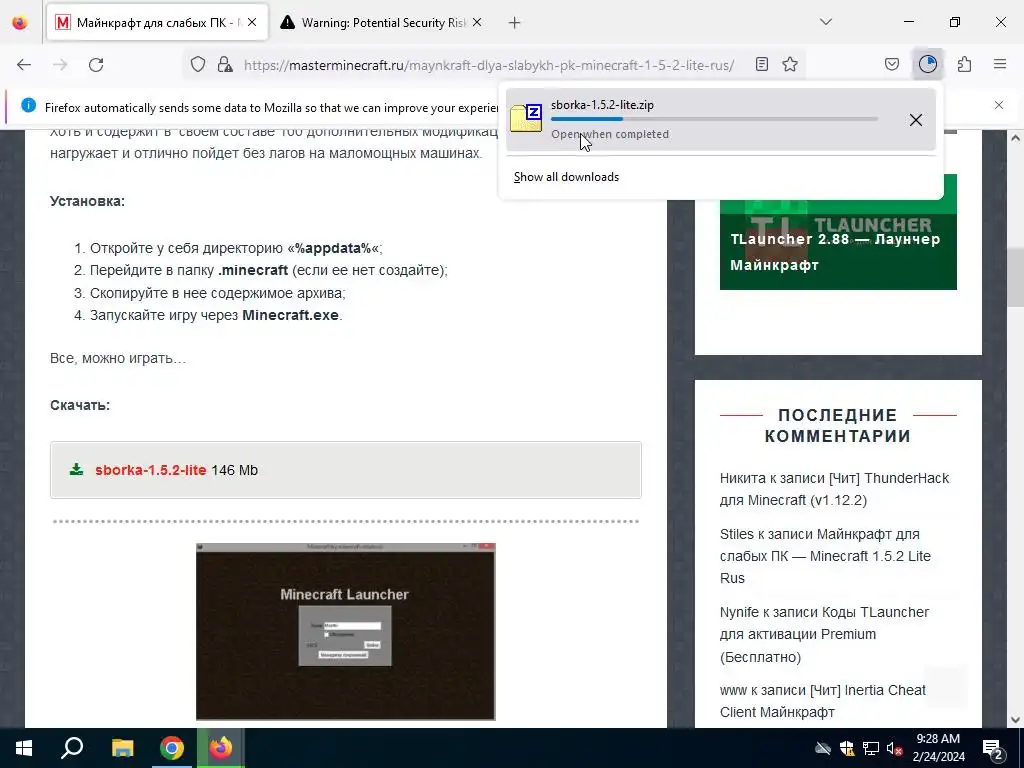Click the Minecraft.exe text in step 4
The image size is (1024, 768).
coord(291,315)
